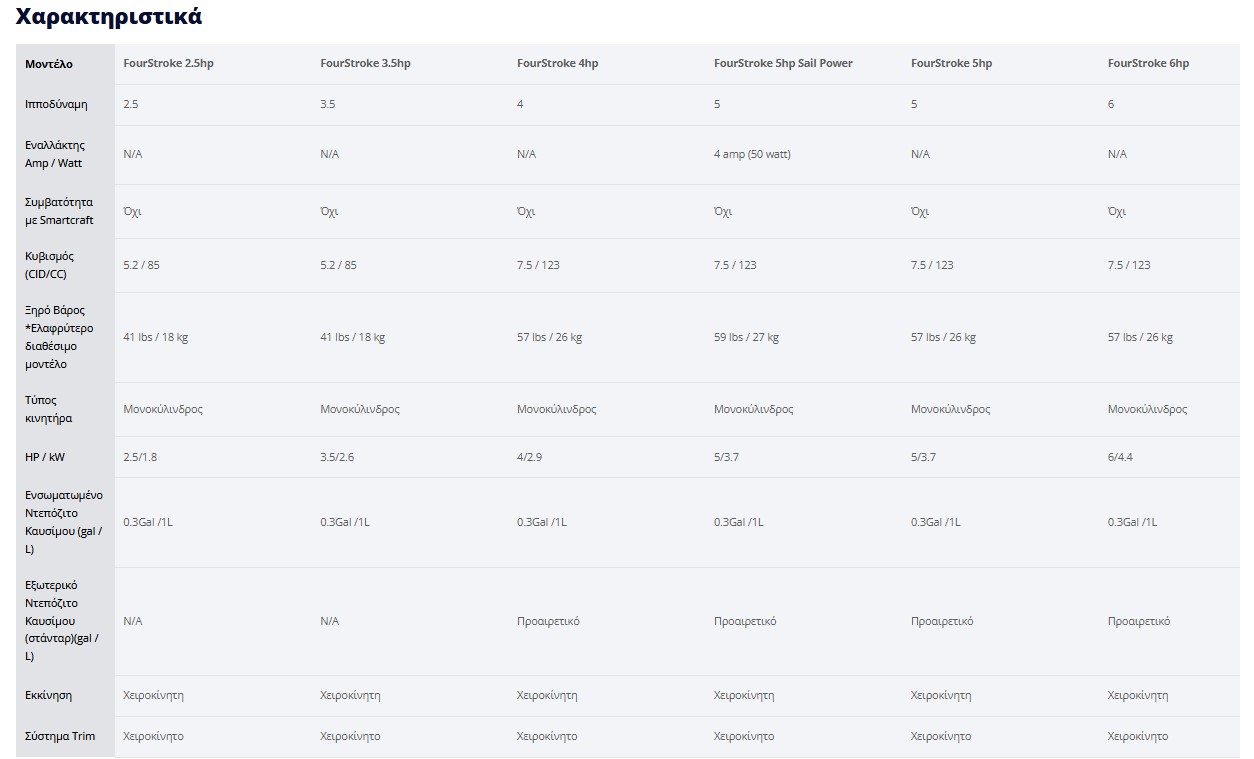Click the Συμβατότητα με Smartcraft row label

(59, 211)
